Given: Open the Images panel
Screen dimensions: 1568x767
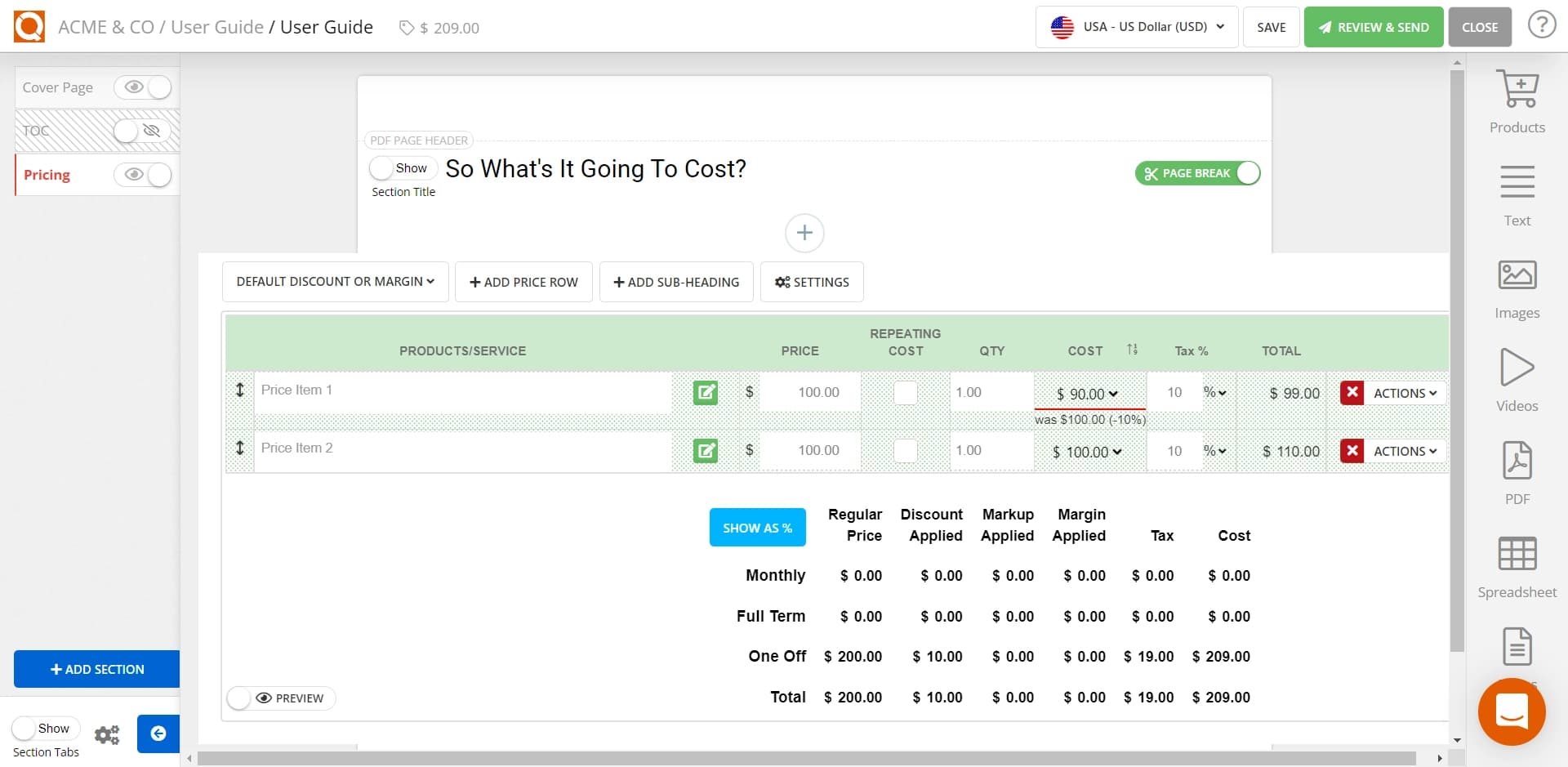Looking at the screenshot, I should point(1517,286).
